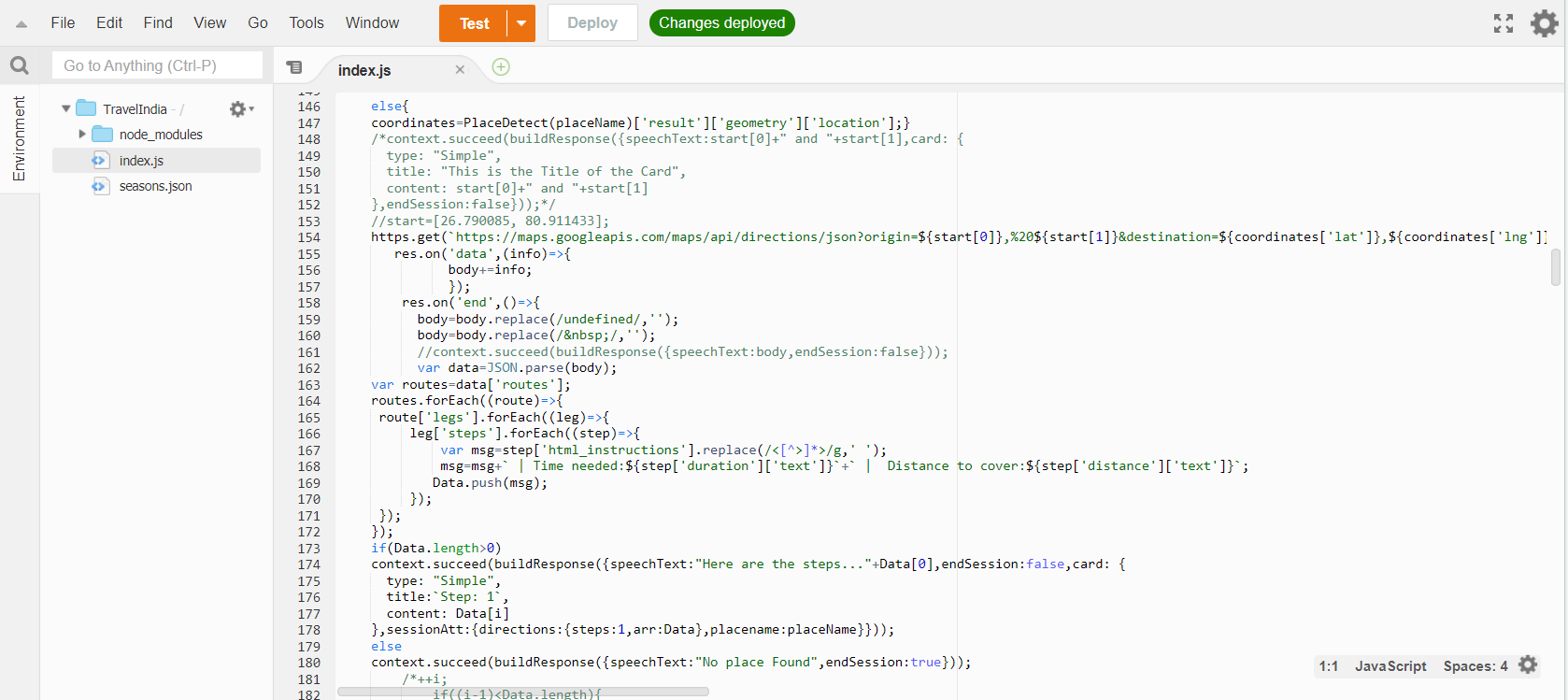Change the JavaScript language mode in status bar
The height and width of the screenshot is (700, 1568).
1390,665
